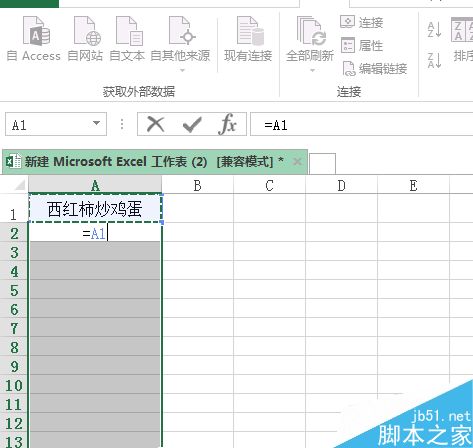Import data from Access database
This screenshot has width=473, height=448.
point(34,39)
